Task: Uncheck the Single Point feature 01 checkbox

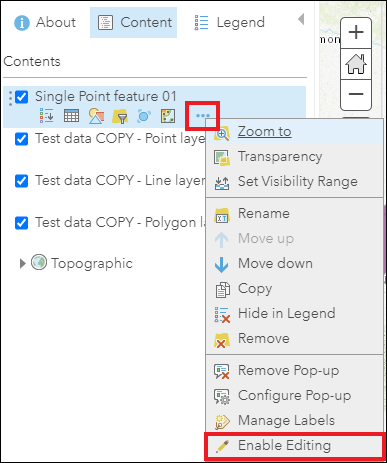Action: (22, 97)
